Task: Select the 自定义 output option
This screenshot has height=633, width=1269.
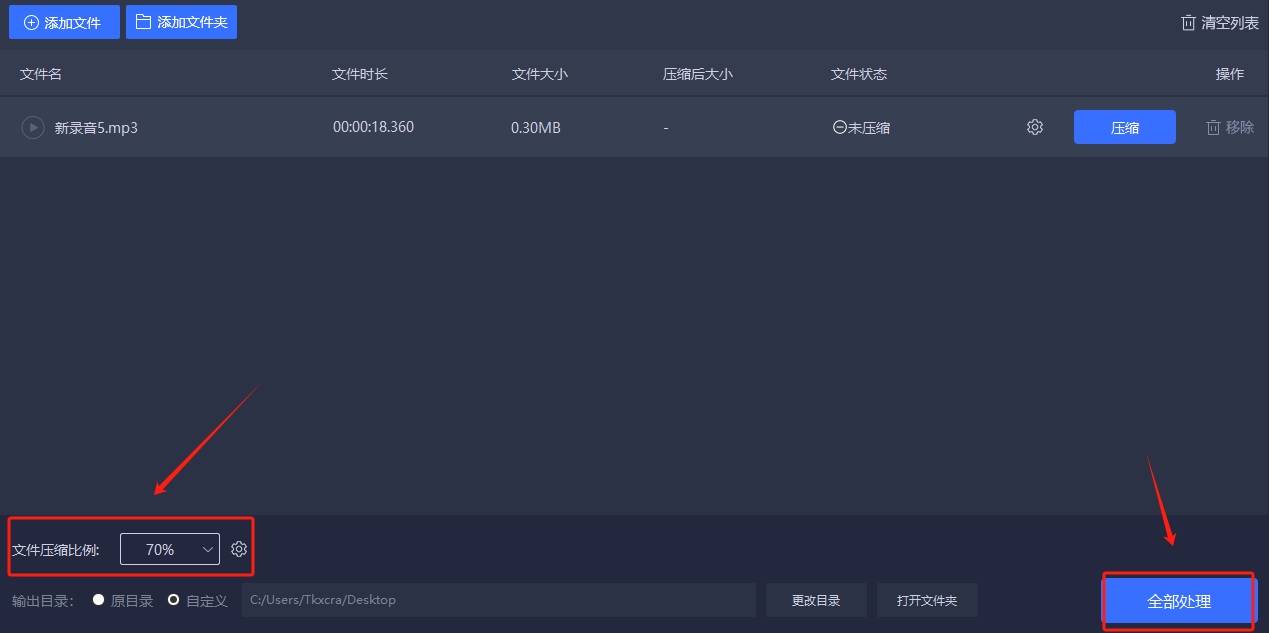Action: 198,600
